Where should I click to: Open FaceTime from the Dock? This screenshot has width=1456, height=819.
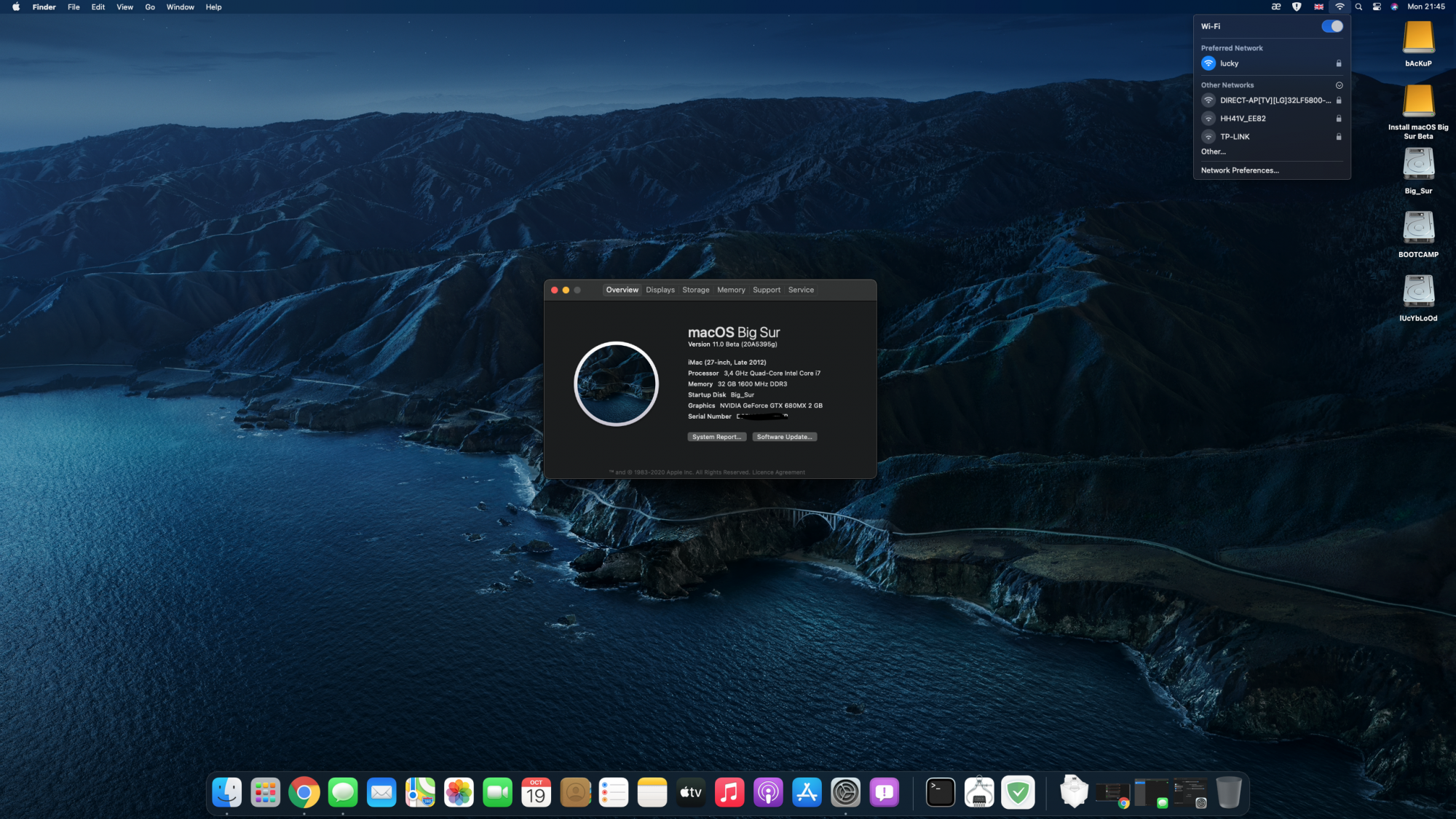(497, 793)
